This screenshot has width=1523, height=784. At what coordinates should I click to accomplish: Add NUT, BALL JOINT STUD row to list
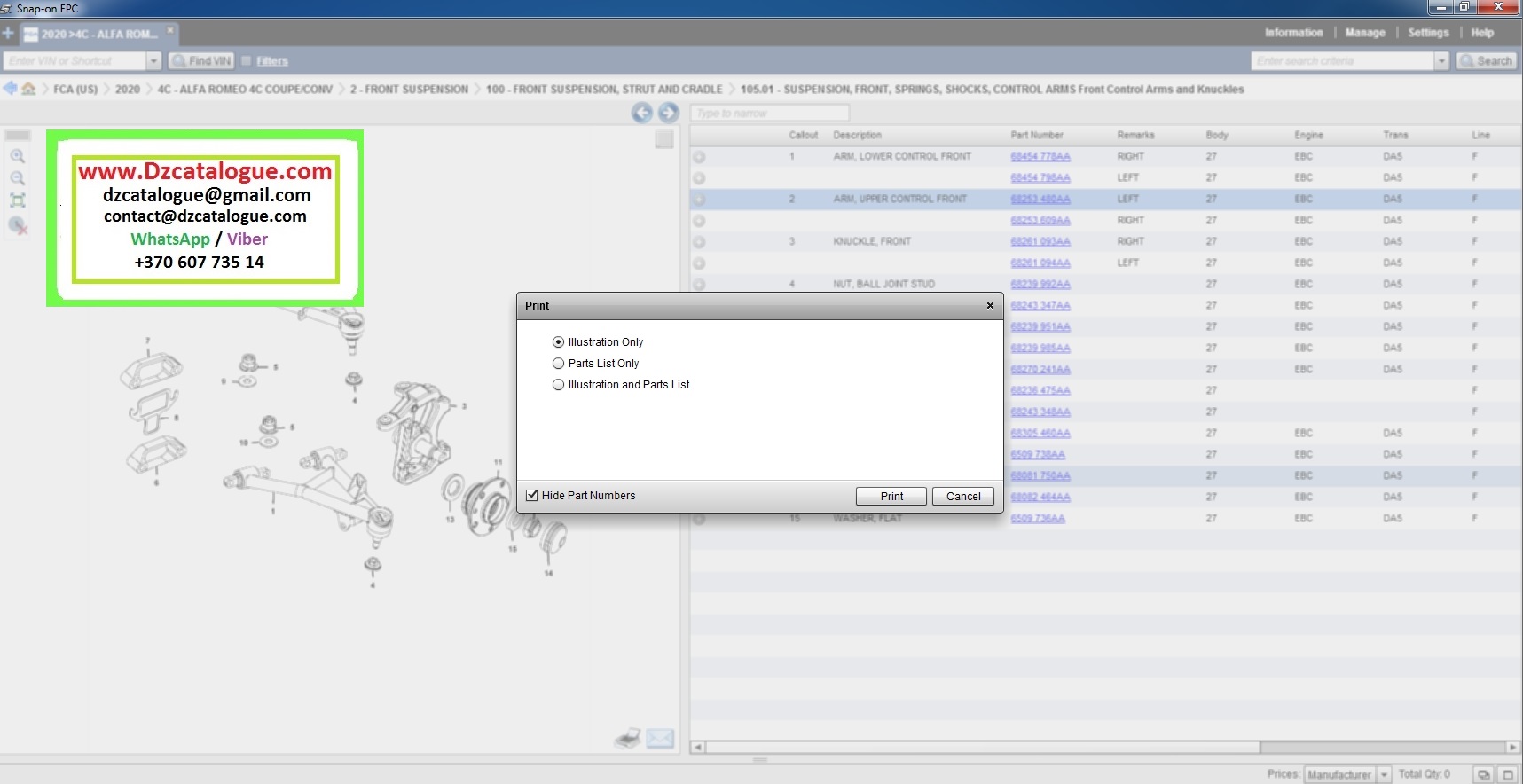[x=699, y=285]
